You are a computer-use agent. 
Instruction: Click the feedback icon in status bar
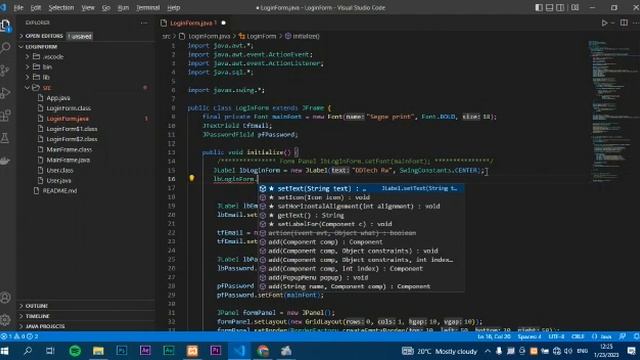pyautogui.click(x=622, y=337)
